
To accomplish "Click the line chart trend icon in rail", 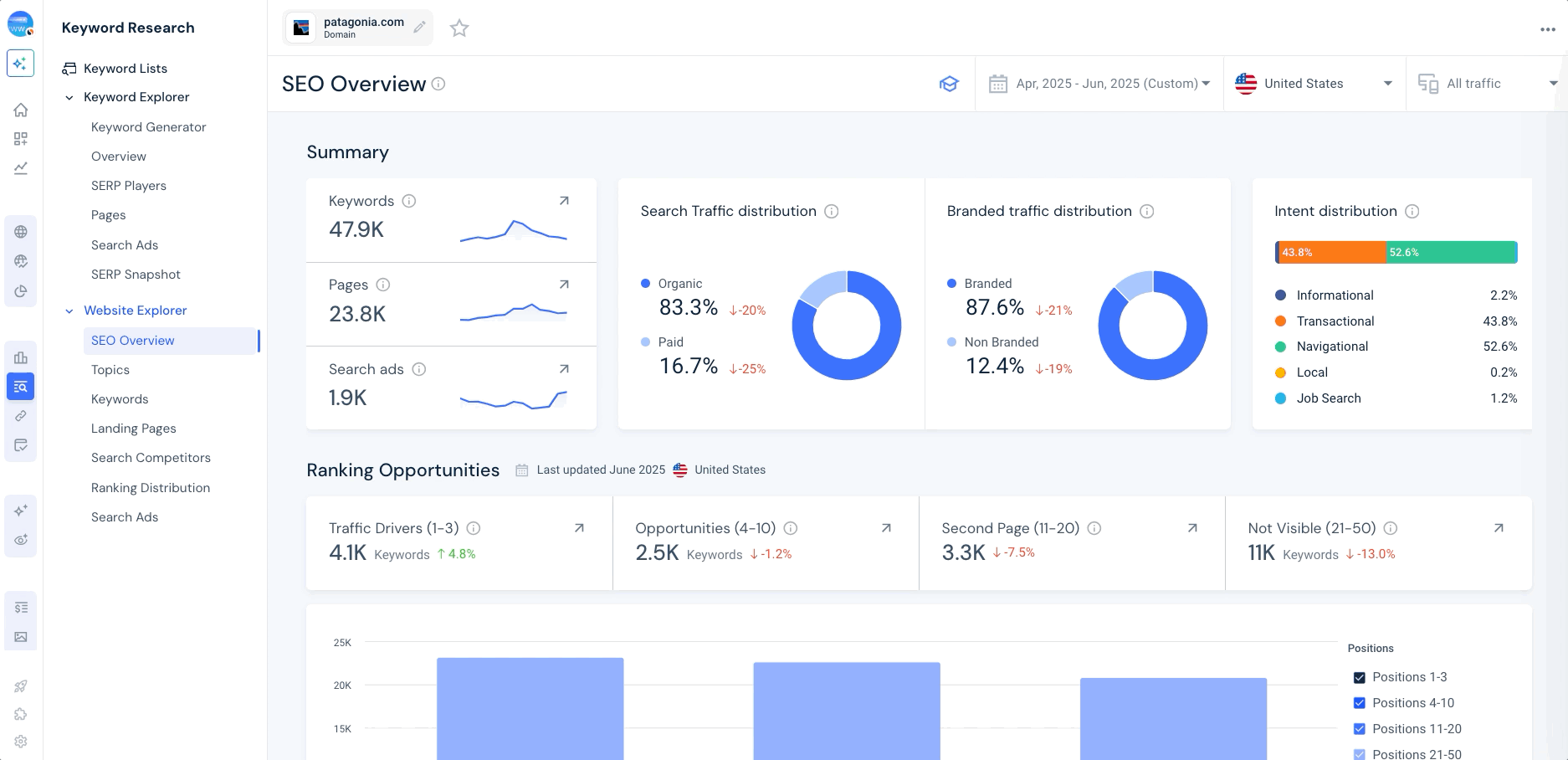I will pos(21,168).
